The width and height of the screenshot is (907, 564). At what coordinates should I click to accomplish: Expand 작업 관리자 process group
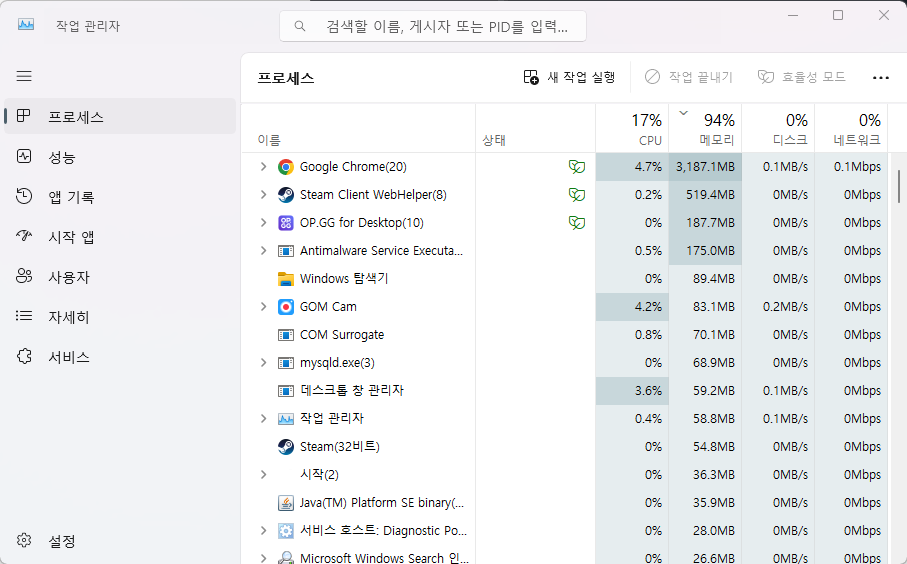click(263, 418)
